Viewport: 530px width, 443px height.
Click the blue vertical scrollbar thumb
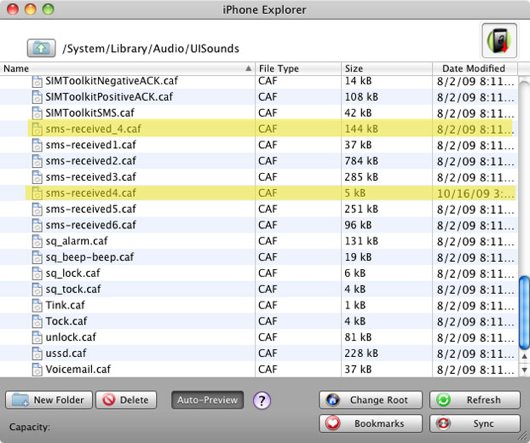tap(524, 313)
